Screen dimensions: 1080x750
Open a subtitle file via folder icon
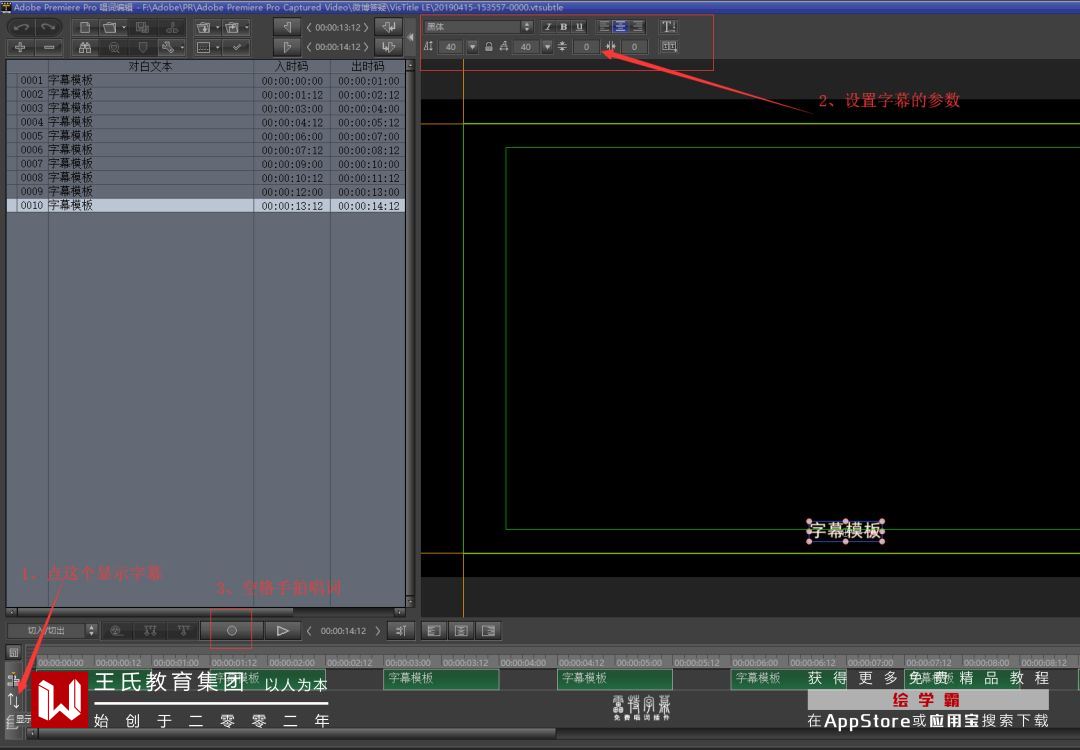pos(109,28)
